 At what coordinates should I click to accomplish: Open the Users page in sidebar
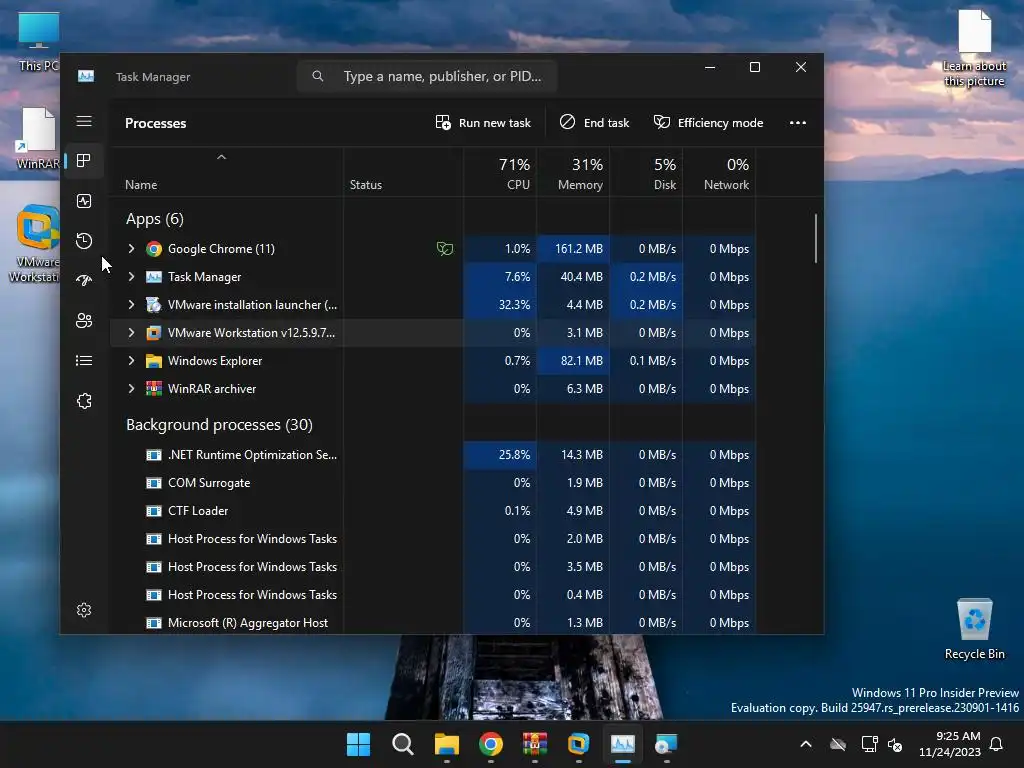pyautogui.click(x=84, y=321)
